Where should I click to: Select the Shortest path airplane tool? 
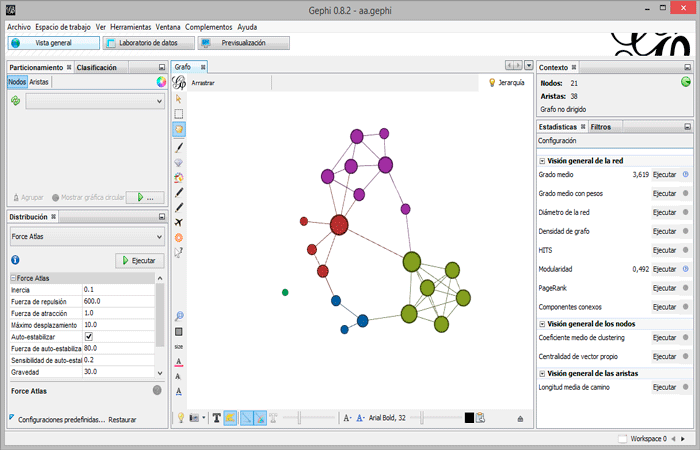click(179, 222)
